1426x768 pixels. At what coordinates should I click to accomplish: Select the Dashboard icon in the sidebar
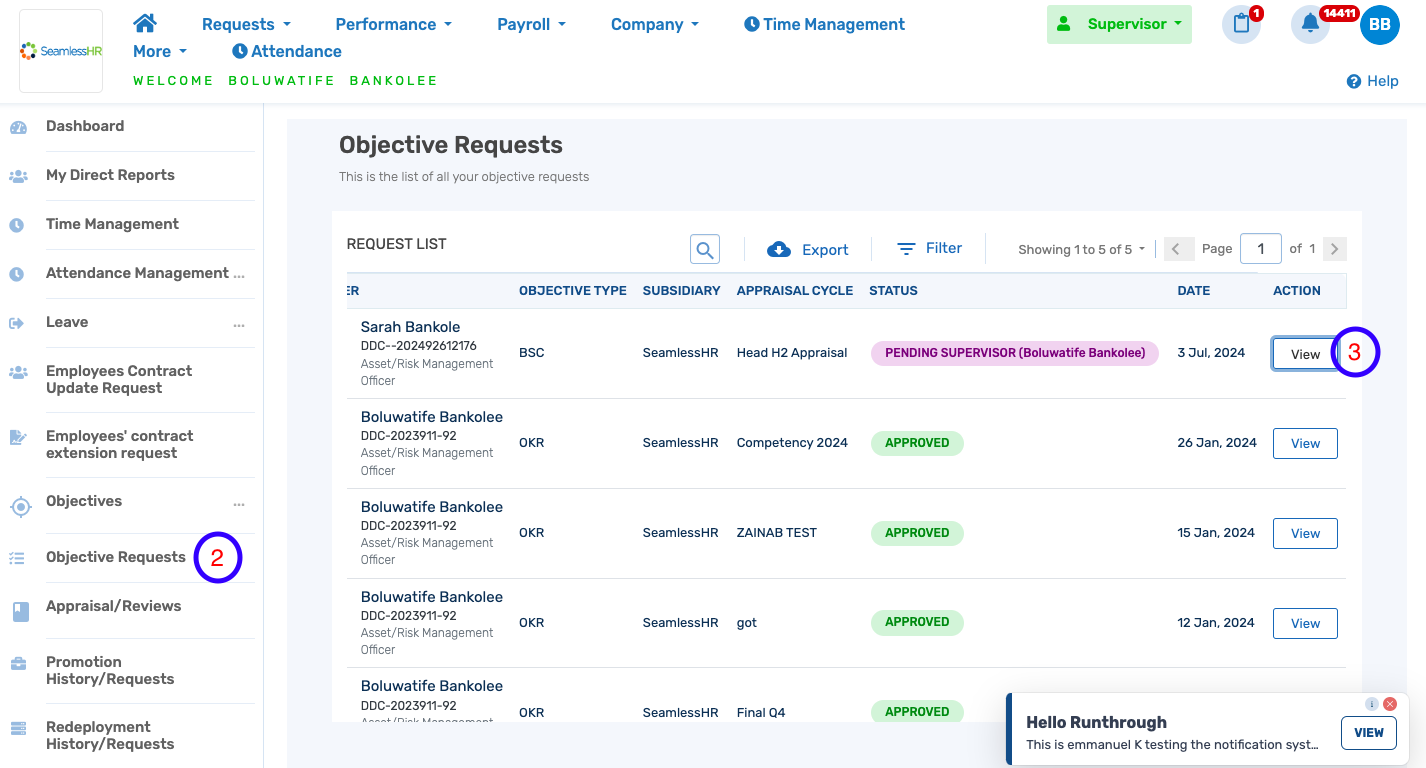[x=18, y=126]
